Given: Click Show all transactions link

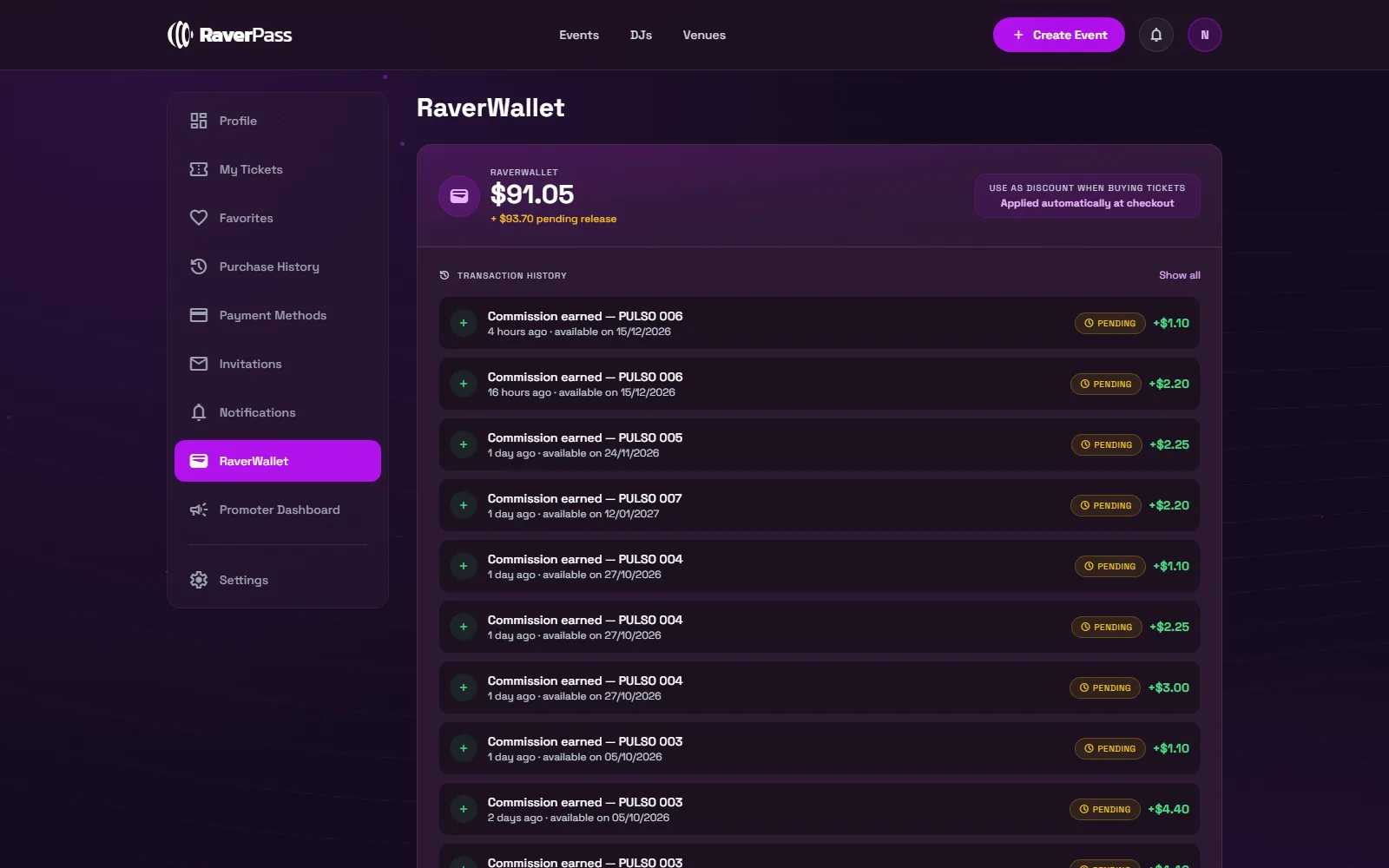Looking at the screenshot, I should pos(1180,275).
